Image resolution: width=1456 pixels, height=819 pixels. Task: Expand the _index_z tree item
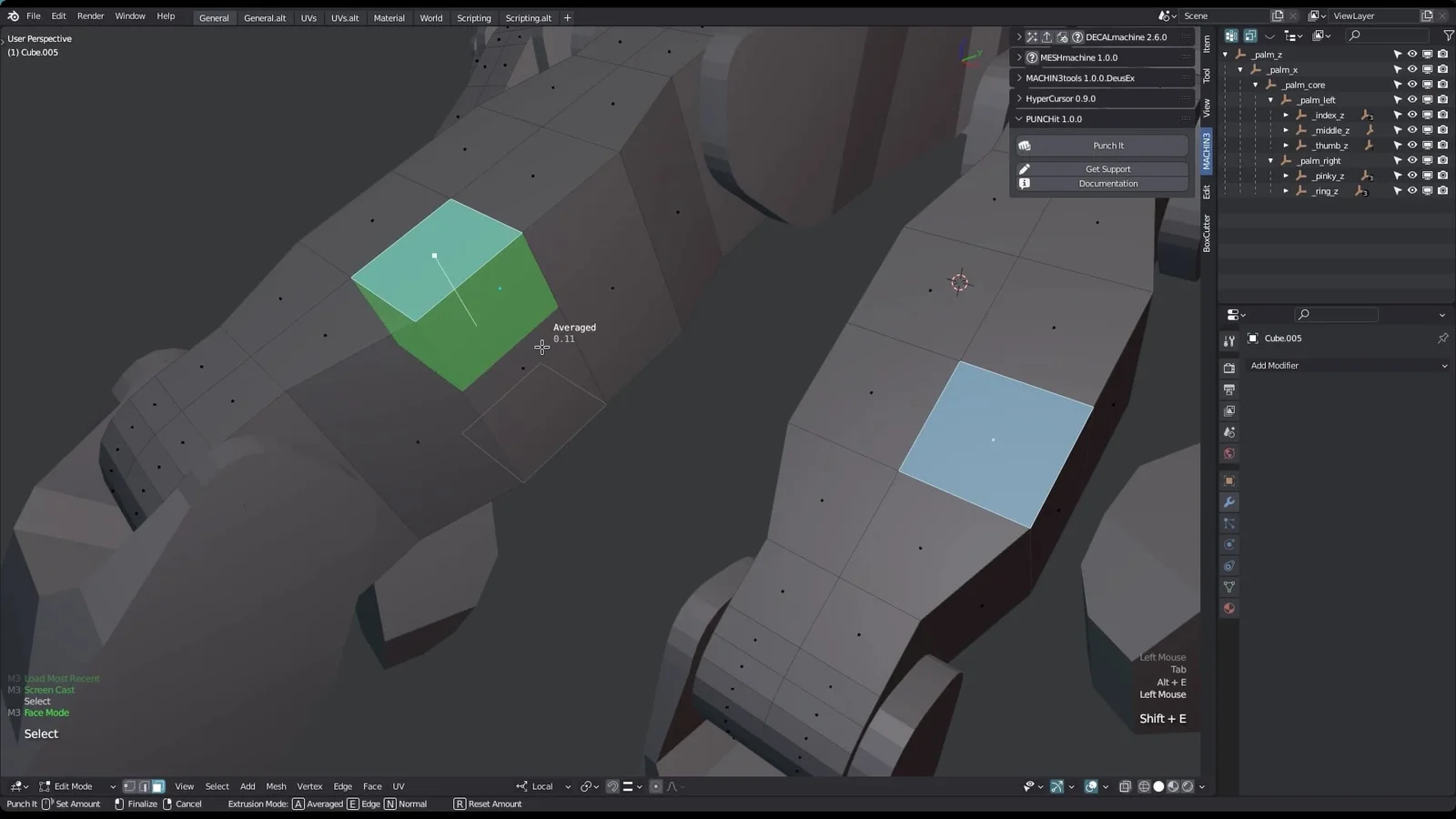[1286, 115]
